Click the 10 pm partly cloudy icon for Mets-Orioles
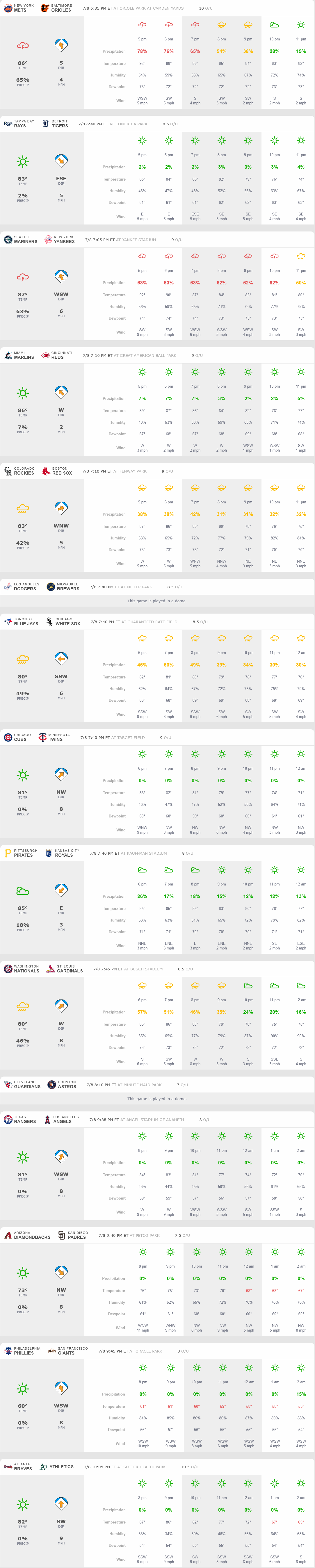 (x=275, y=25)
